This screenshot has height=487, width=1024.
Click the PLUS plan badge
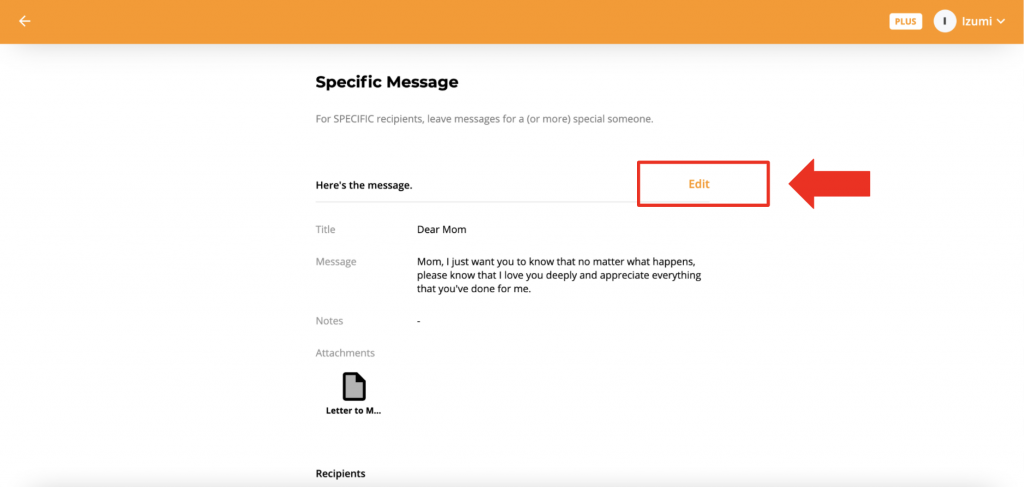click(905, 22)
